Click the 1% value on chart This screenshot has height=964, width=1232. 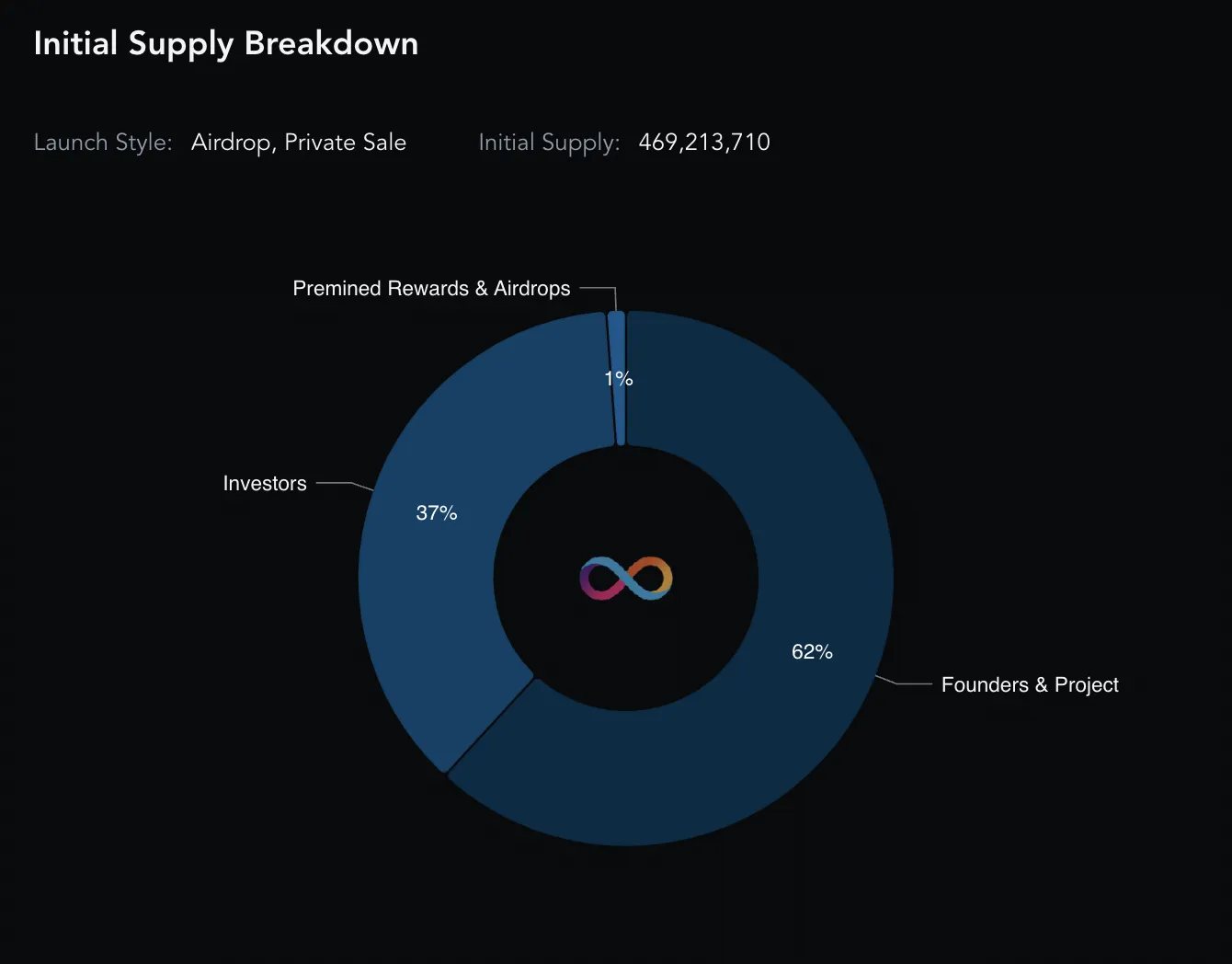tap(619, 378)
